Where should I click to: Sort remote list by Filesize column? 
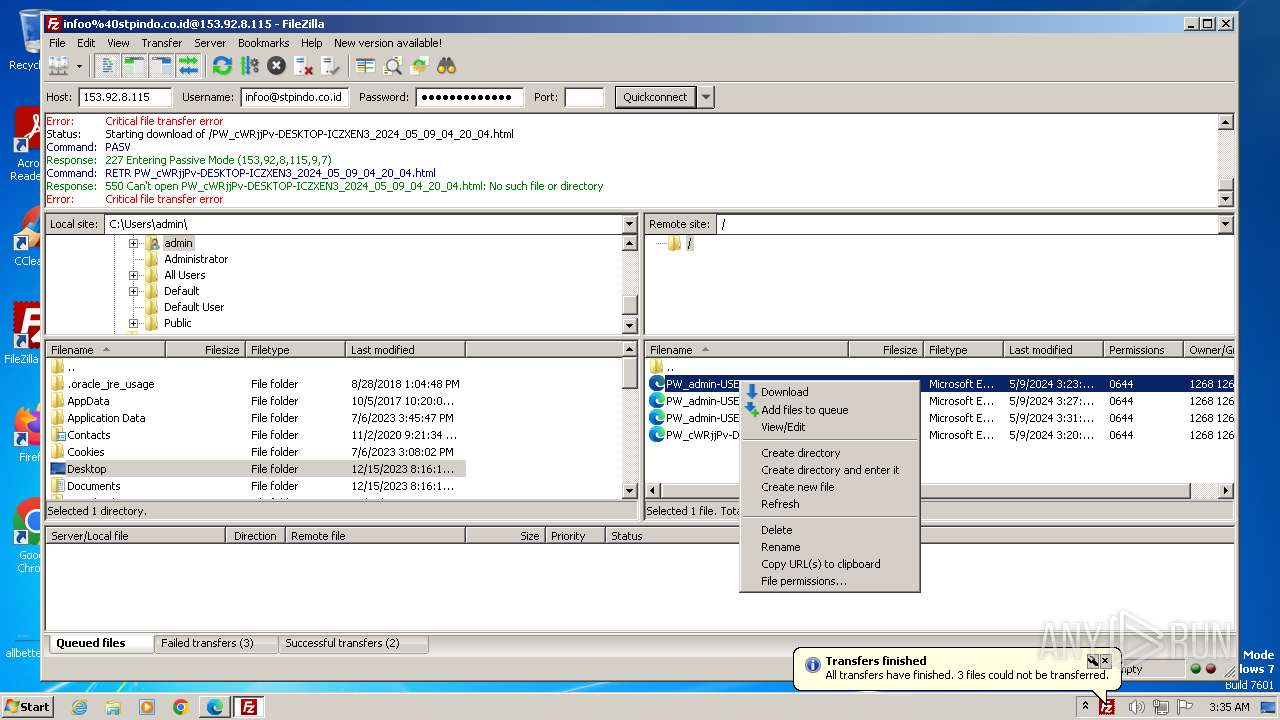tap(885, 350)
